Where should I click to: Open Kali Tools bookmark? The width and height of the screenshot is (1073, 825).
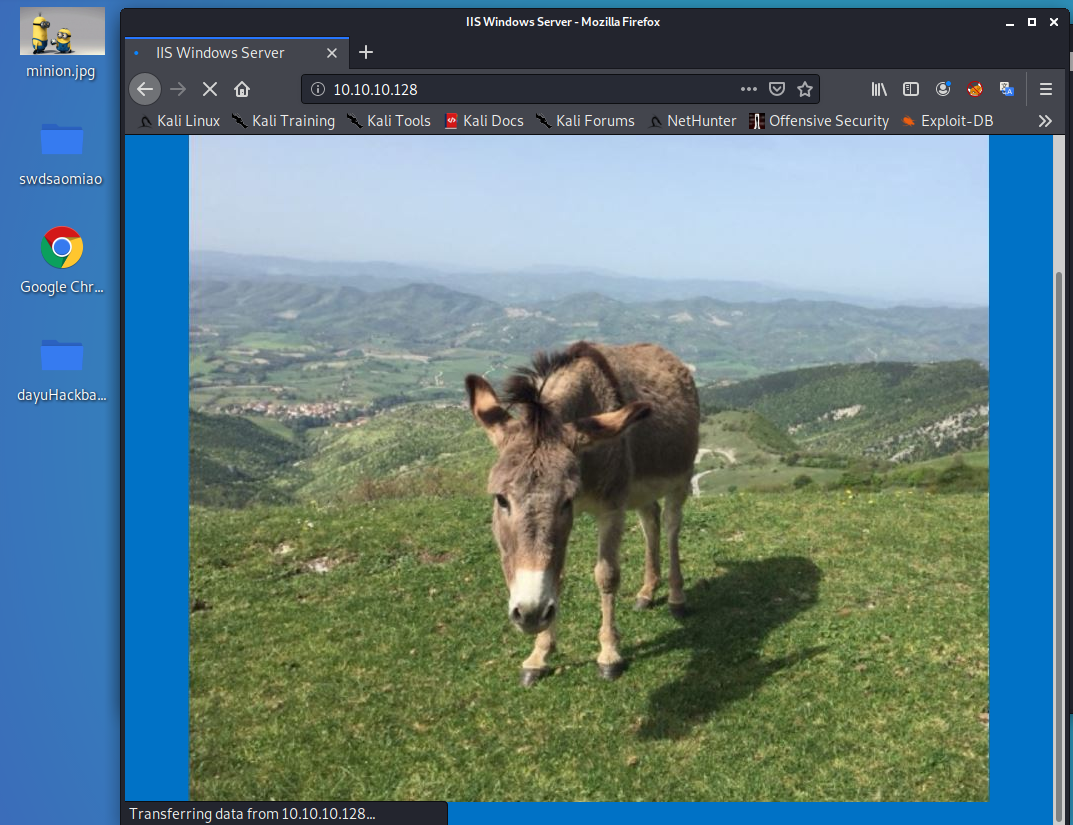pos(389,121)
